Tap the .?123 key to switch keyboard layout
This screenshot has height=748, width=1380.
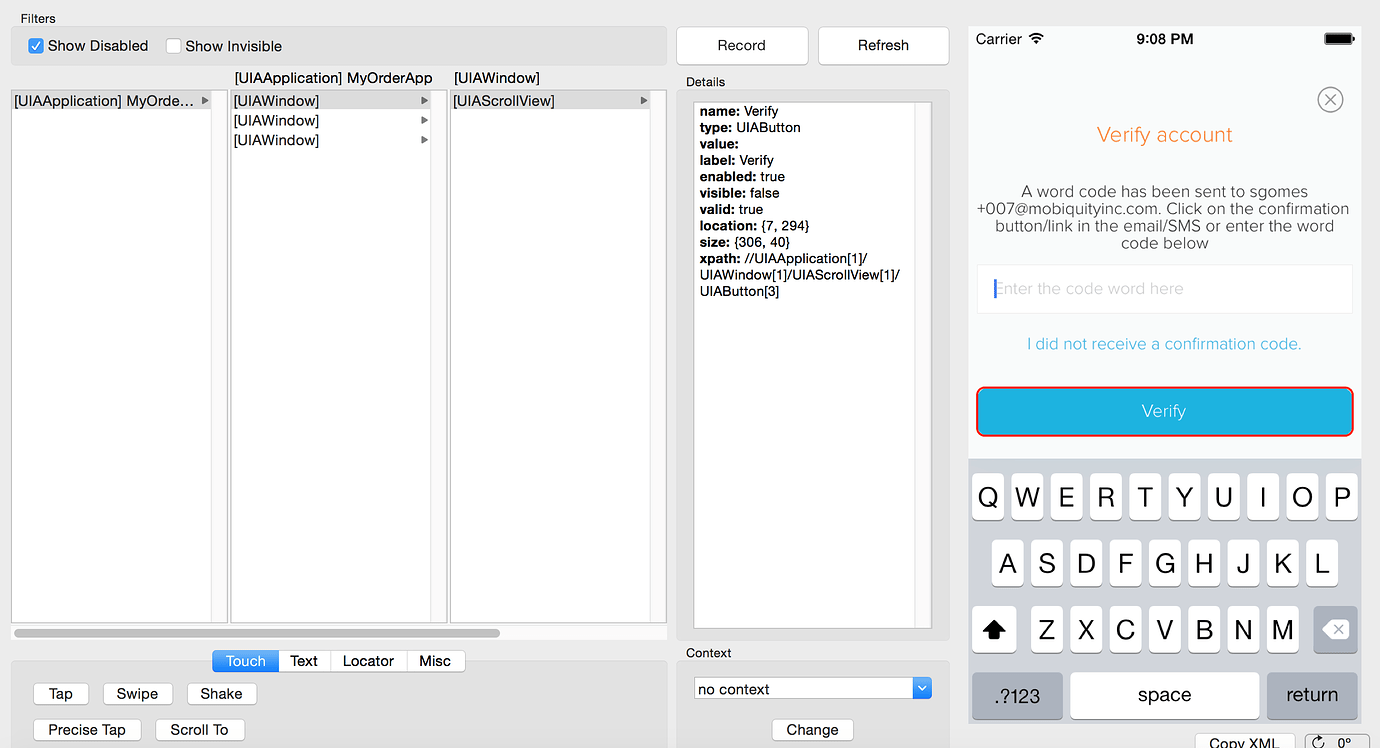tap(1017, 695)
